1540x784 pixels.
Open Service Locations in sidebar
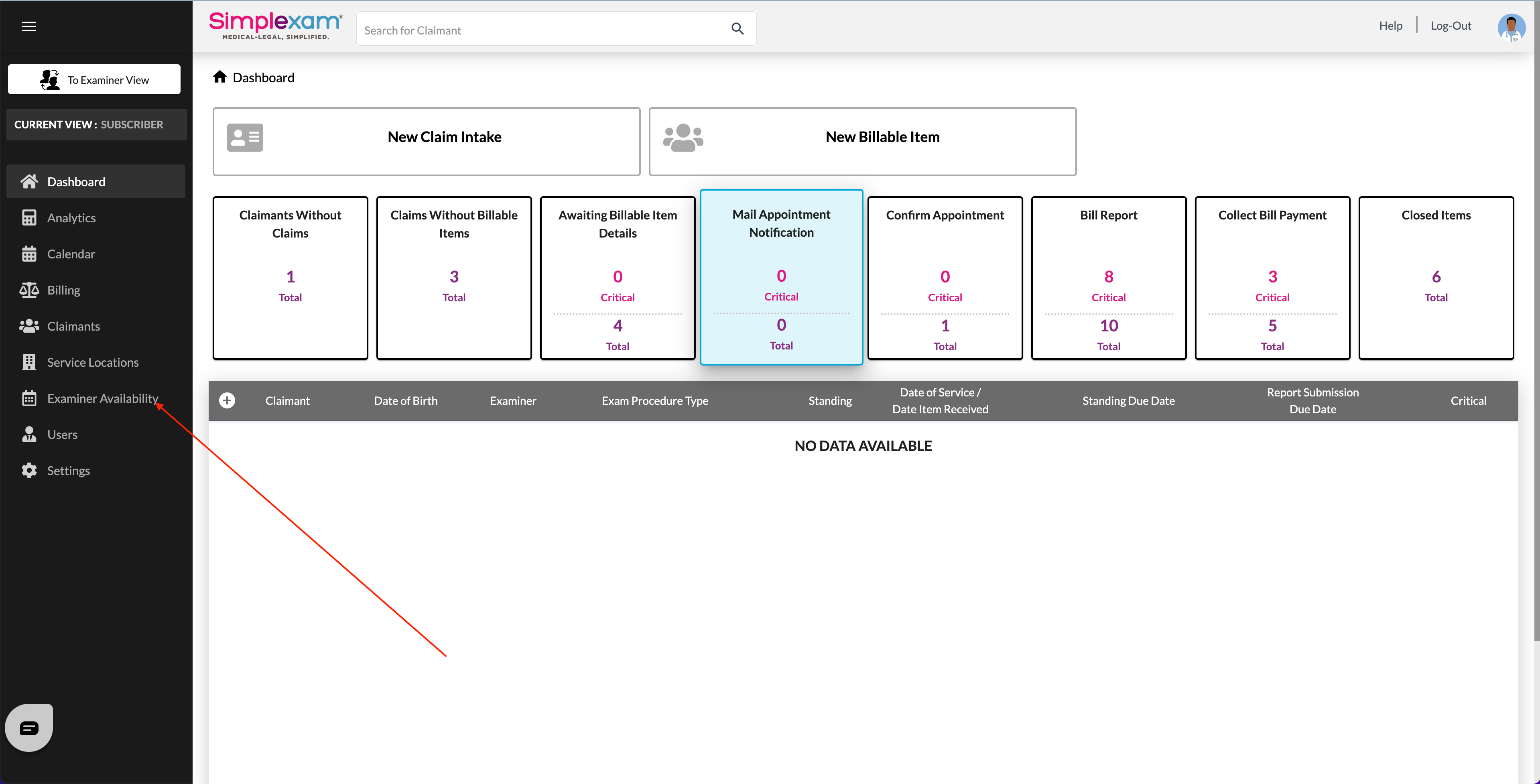[x=93, y=362]
